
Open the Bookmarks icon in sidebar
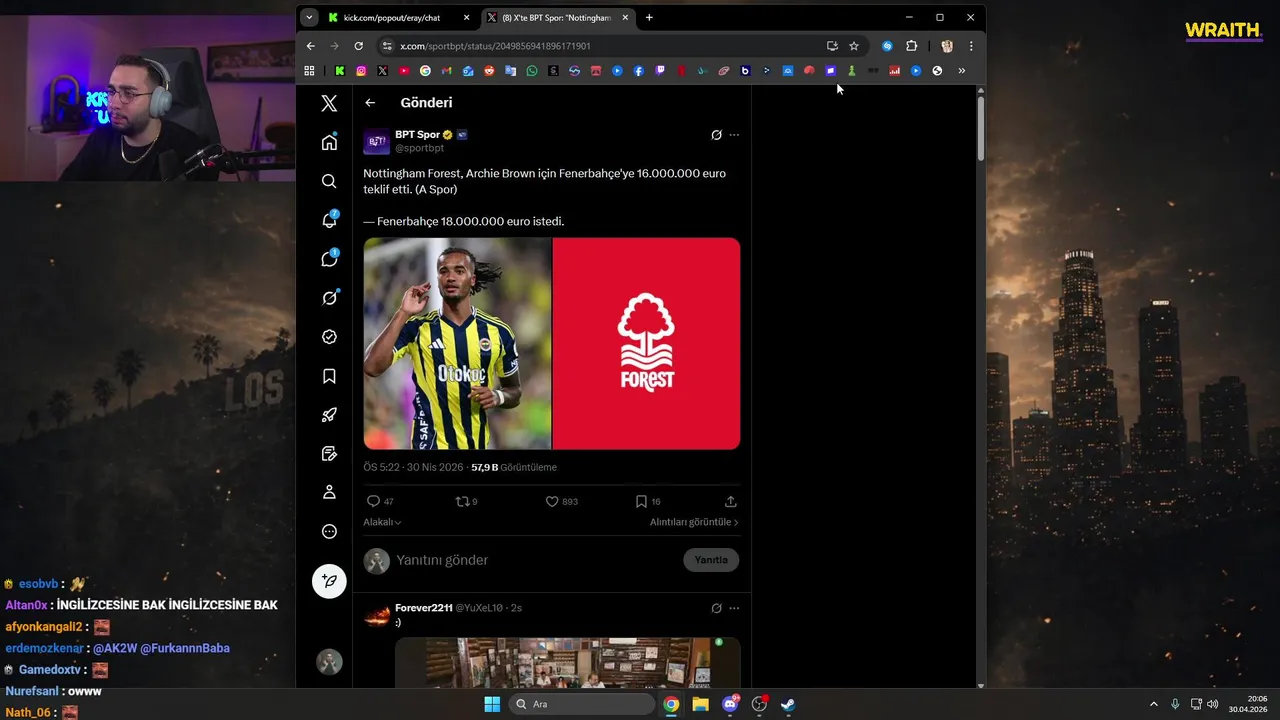329,376
